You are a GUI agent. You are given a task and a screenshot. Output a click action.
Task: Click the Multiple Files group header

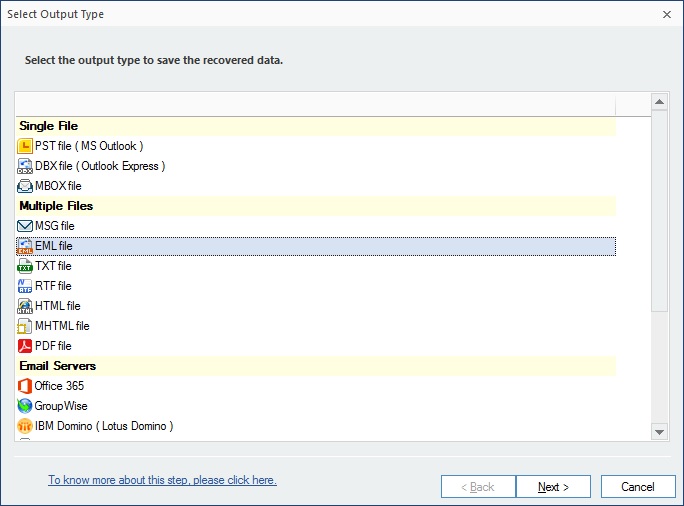[316, 206]
